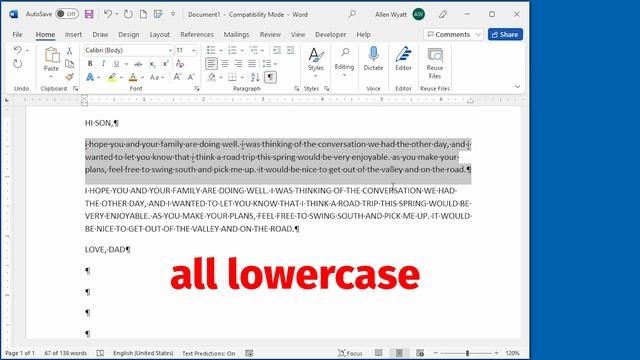The image size is (640, 360).
Task: Open the File menu
Action: pyautogui.click(x=17, y=35)
